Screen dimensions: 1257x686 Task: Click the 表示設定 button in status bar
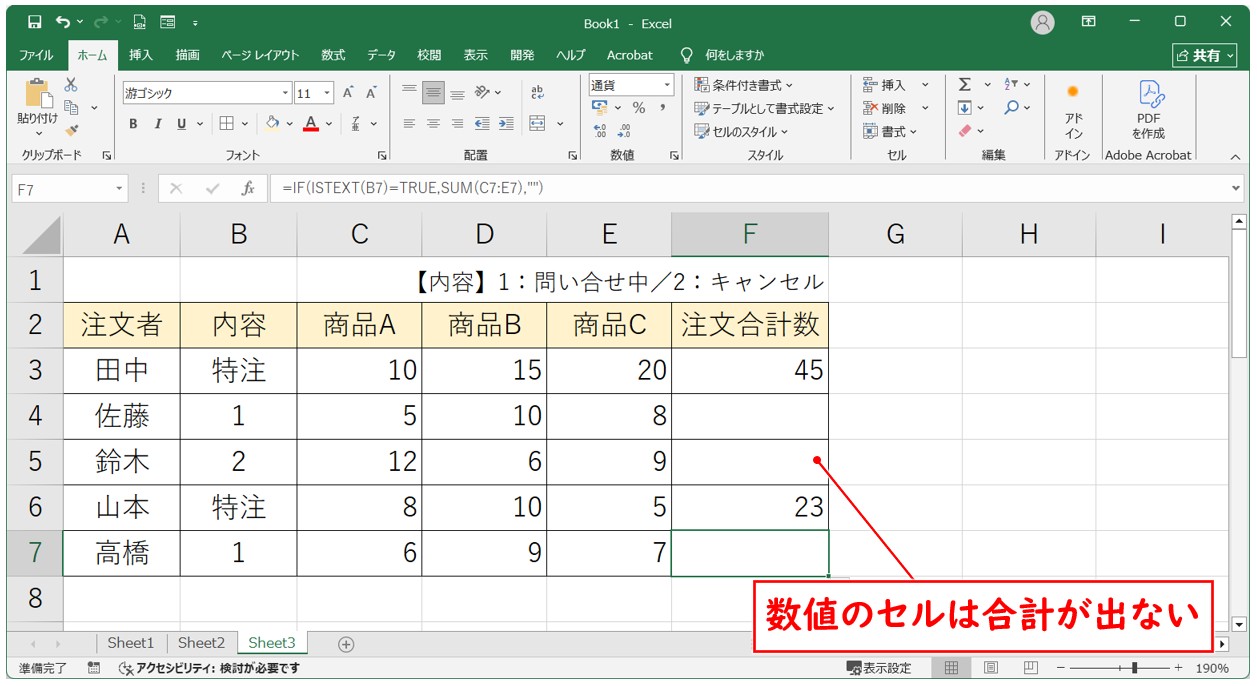(x=879, y=668)
